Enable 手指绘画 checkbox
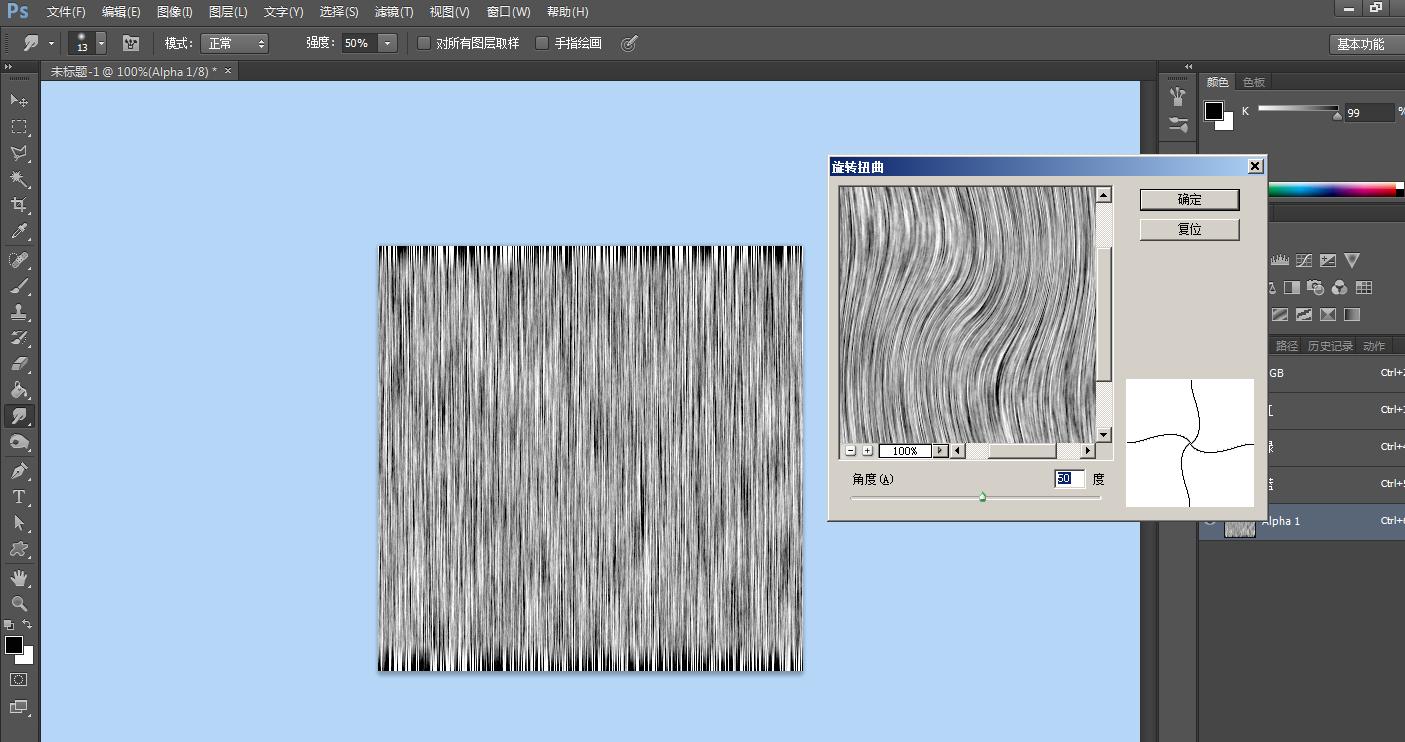1405x742 pixels. [542, 43]
